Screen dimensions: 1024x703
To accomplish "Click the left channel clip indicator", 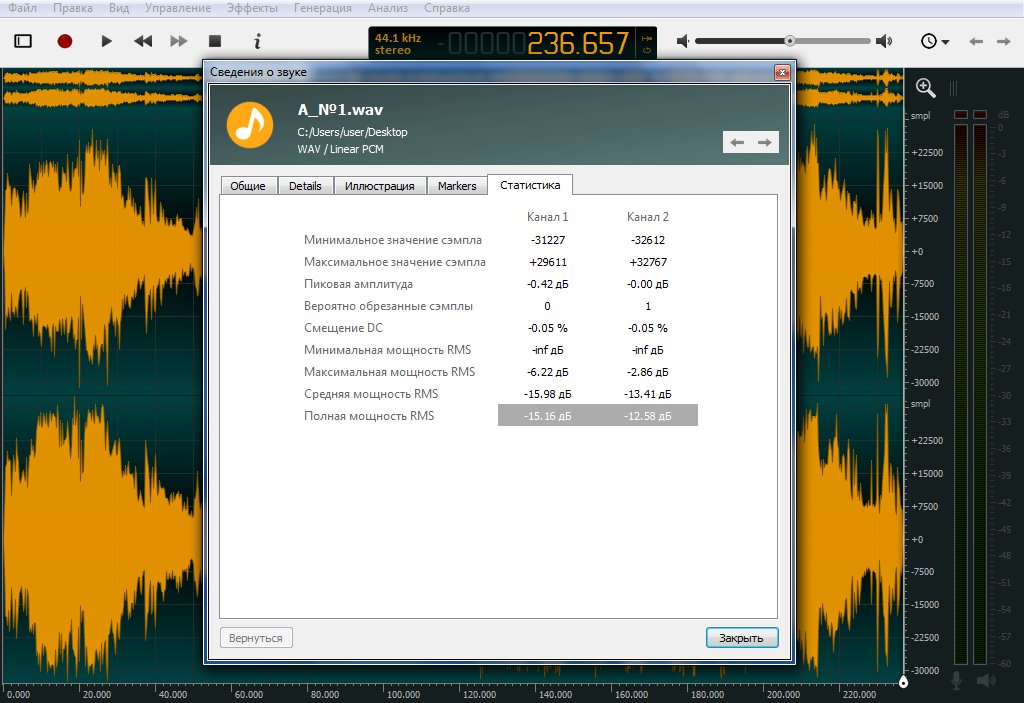I will pos(961,114).
